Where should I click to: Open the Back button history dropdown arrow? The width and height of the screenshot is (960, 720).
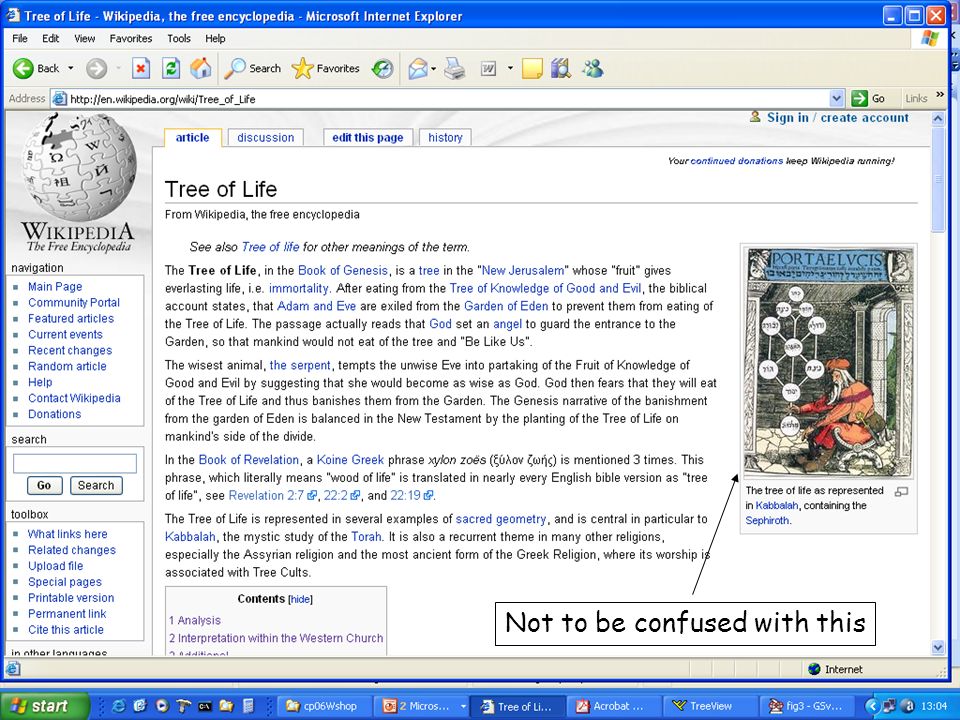70,69
